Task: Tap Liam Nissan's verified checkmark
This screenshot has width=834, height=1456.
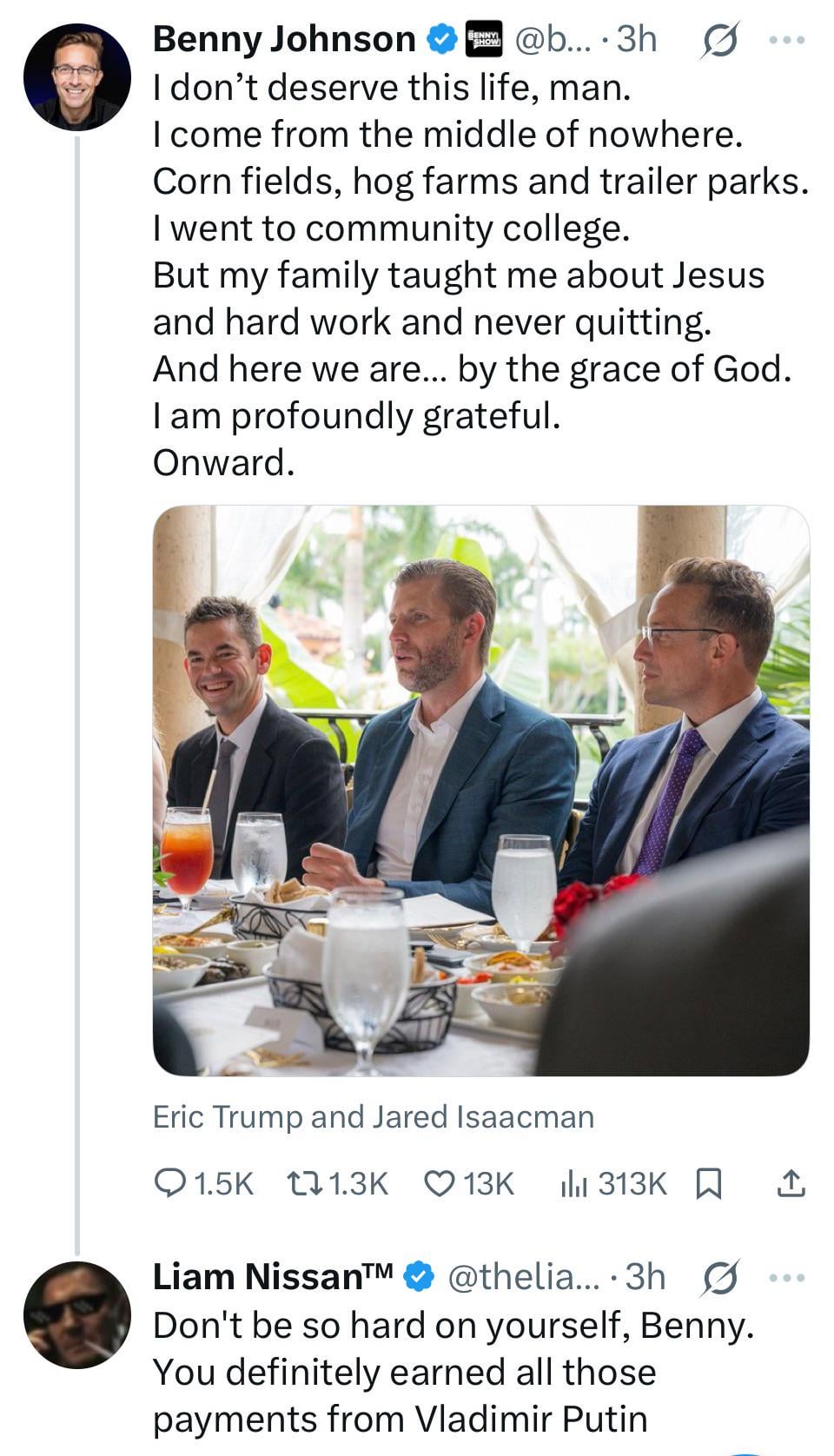Action: [420, 1276]
